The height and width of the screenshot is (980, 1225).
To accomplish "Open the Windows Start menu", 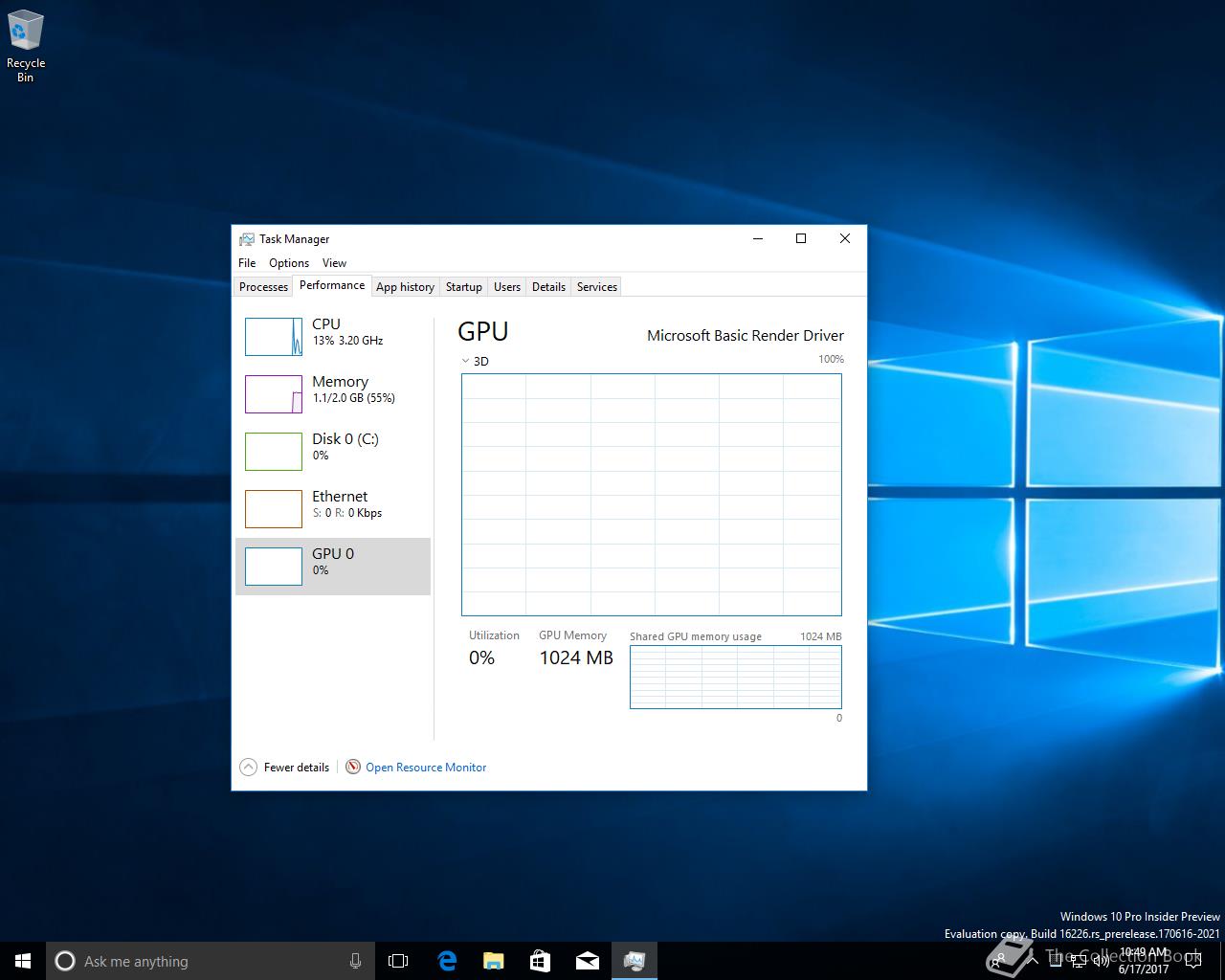I will (x=23, y=961).
